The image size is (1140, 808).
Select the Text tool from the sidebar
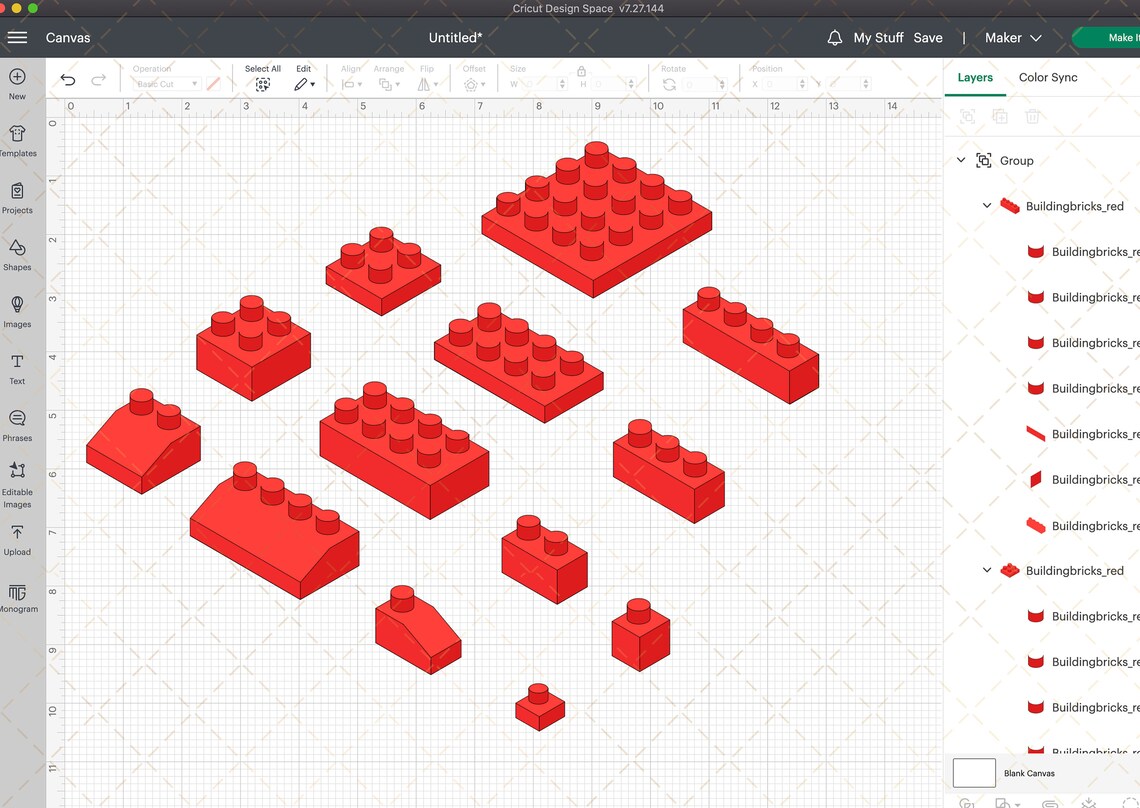pyautogui.click(x=16, y=368)
